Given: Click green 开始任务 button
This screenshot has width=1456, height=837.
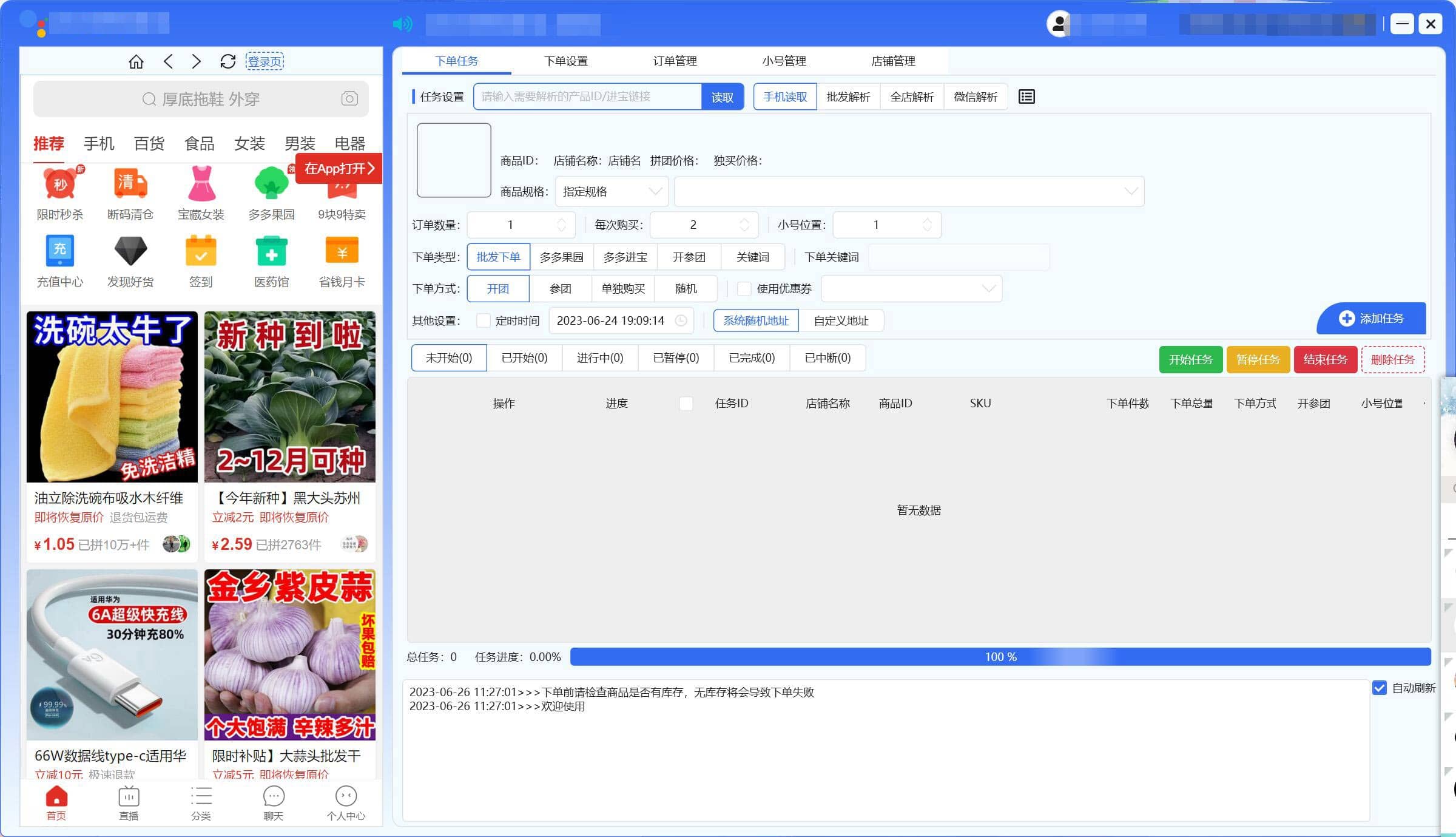Looking at the screenshot, I should [1191, 360].
